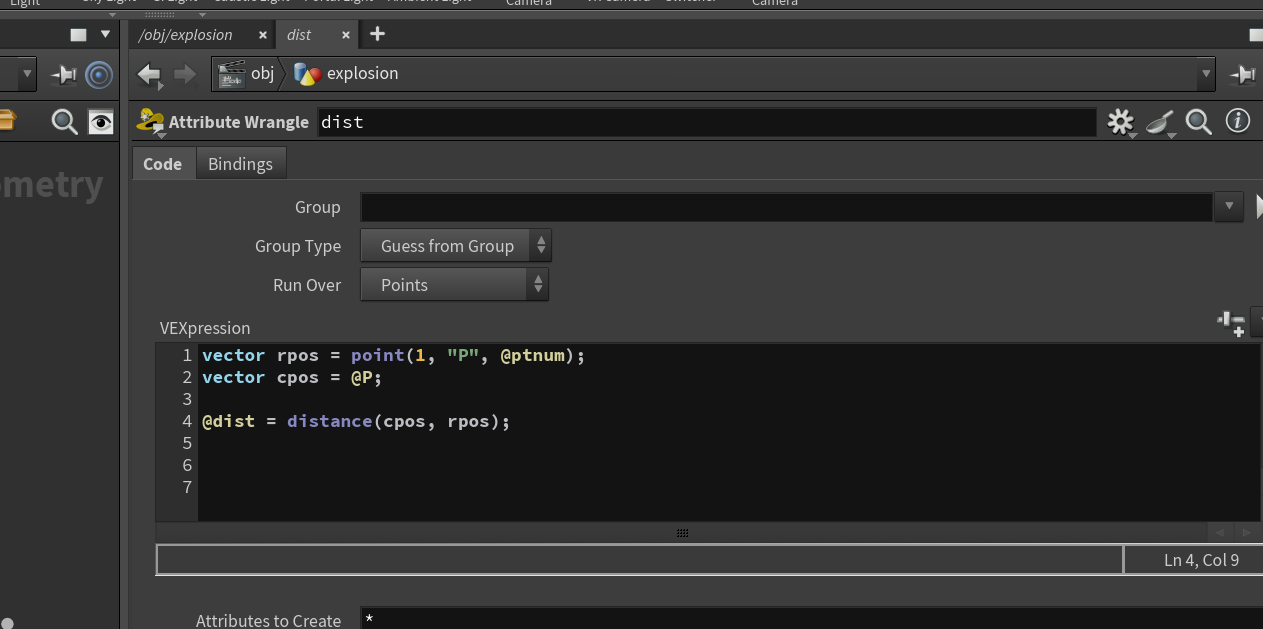Viewport: 1263px width, 629px height.
Task: Expand the network path history dropdown
Action: tap(1205, 74)
